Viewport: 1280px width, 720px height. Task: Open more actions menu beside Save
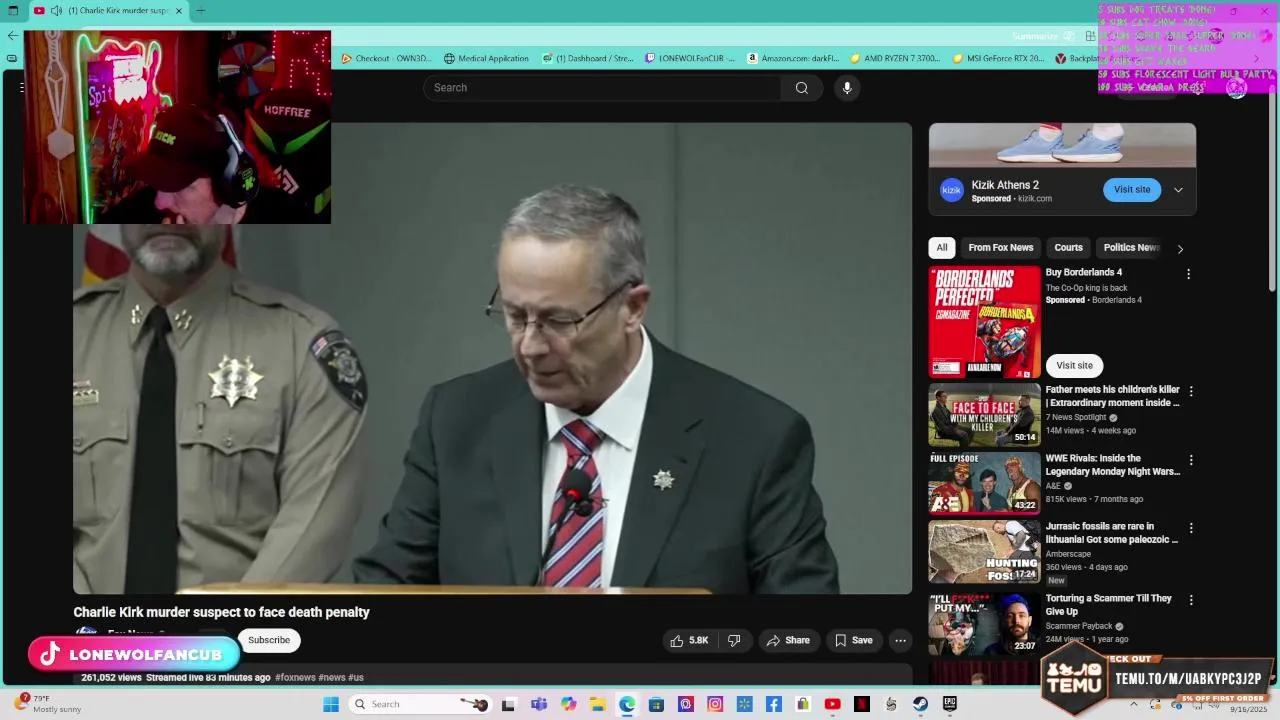click(900, 640)
